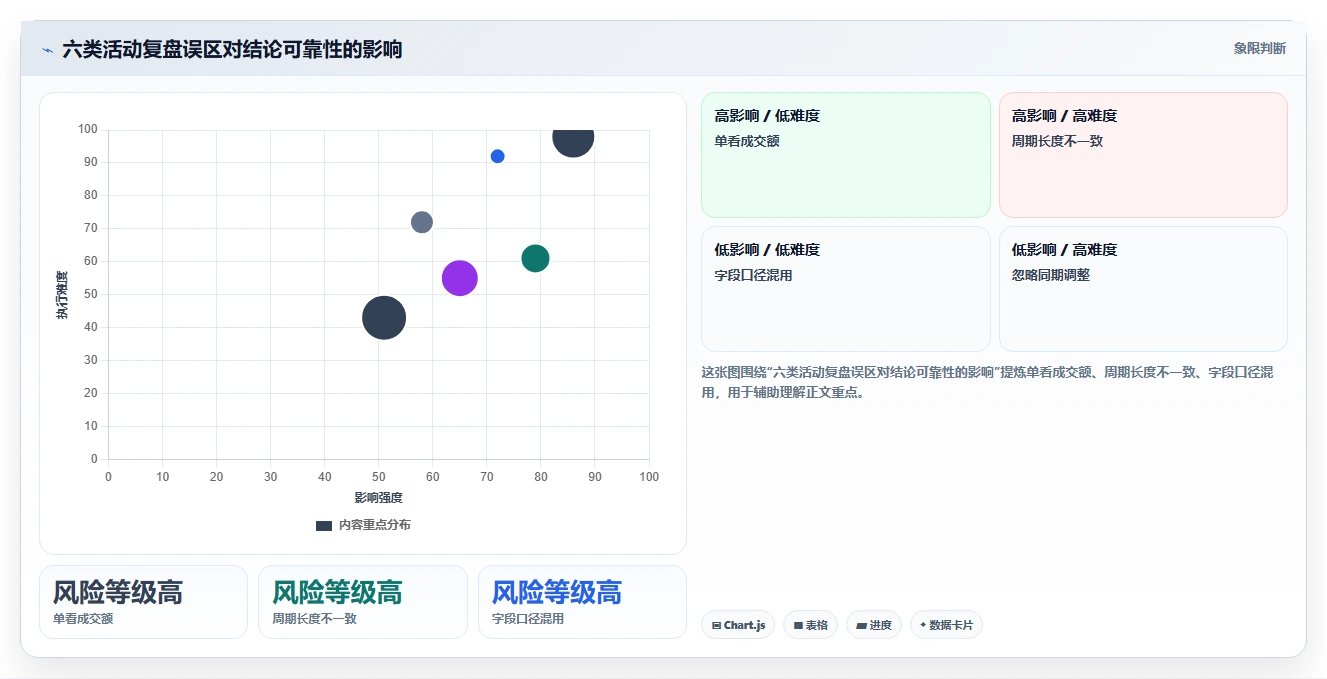
Task: Open the Chart.js chip
Action: (x=738, y=625)
